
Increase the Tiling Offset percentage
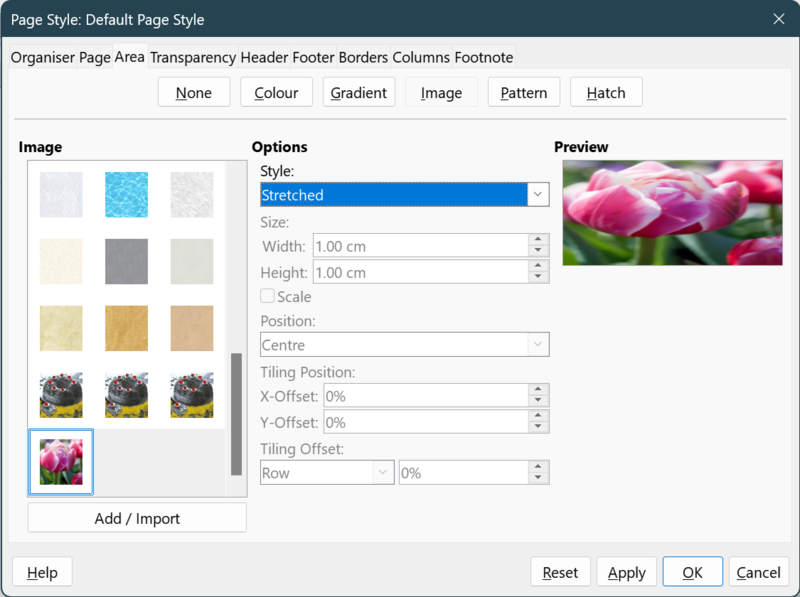click(538, 467)
